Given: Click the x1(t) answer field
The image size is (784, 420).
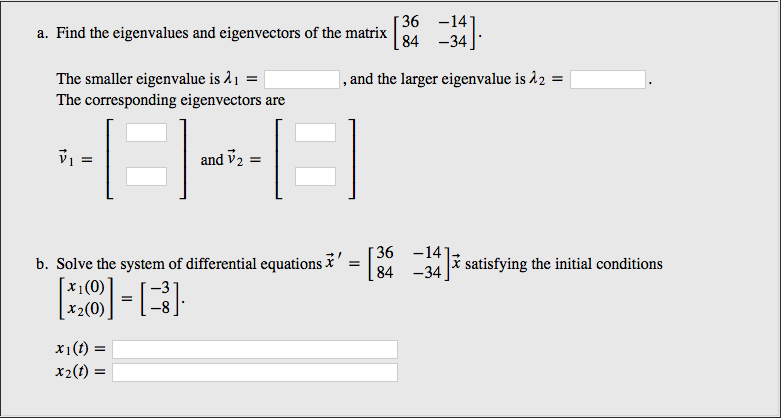Looking at the screenshot, I should (255, 350).
